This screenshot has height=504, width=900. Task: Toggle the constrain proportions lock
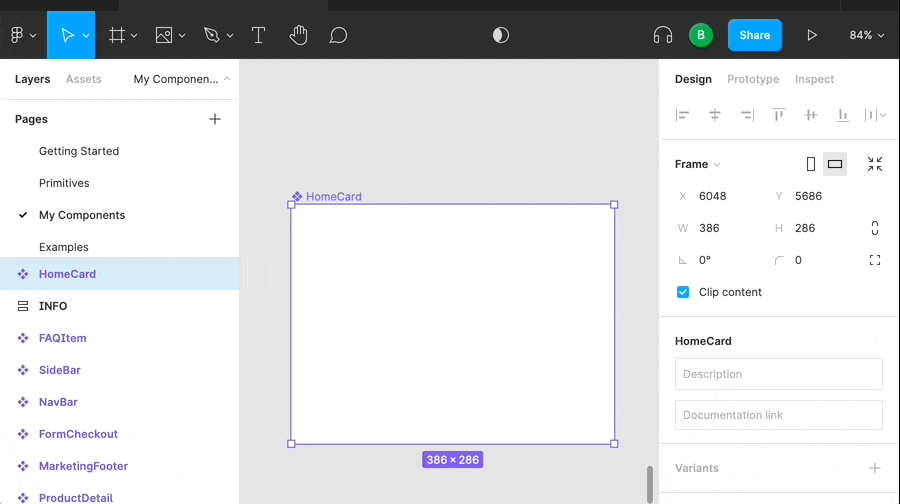[x=875, y=228]
